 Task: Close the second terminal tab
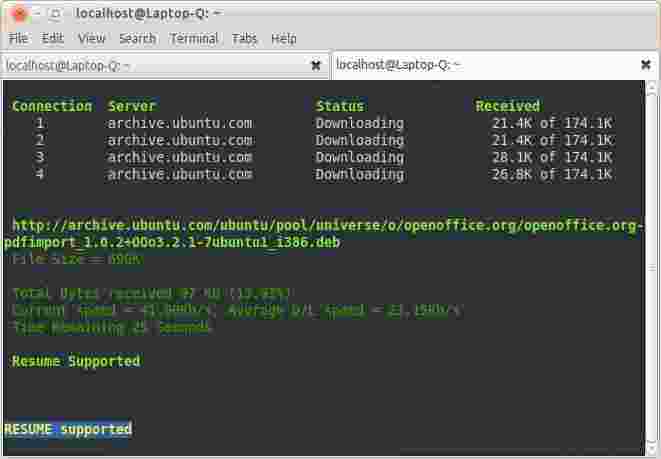click(645, 64)
